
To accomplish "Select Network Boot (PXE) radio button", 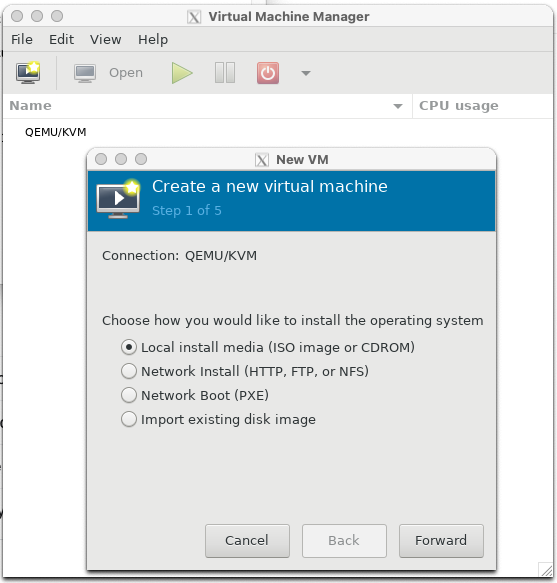I will (x=129, y=395).
